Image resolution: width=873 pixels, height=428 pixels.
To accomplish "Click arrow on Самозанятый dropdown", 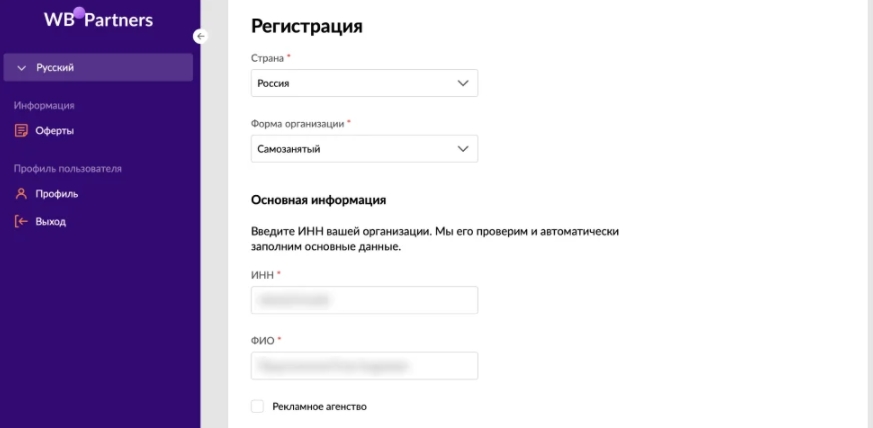I will pos(463,149).
